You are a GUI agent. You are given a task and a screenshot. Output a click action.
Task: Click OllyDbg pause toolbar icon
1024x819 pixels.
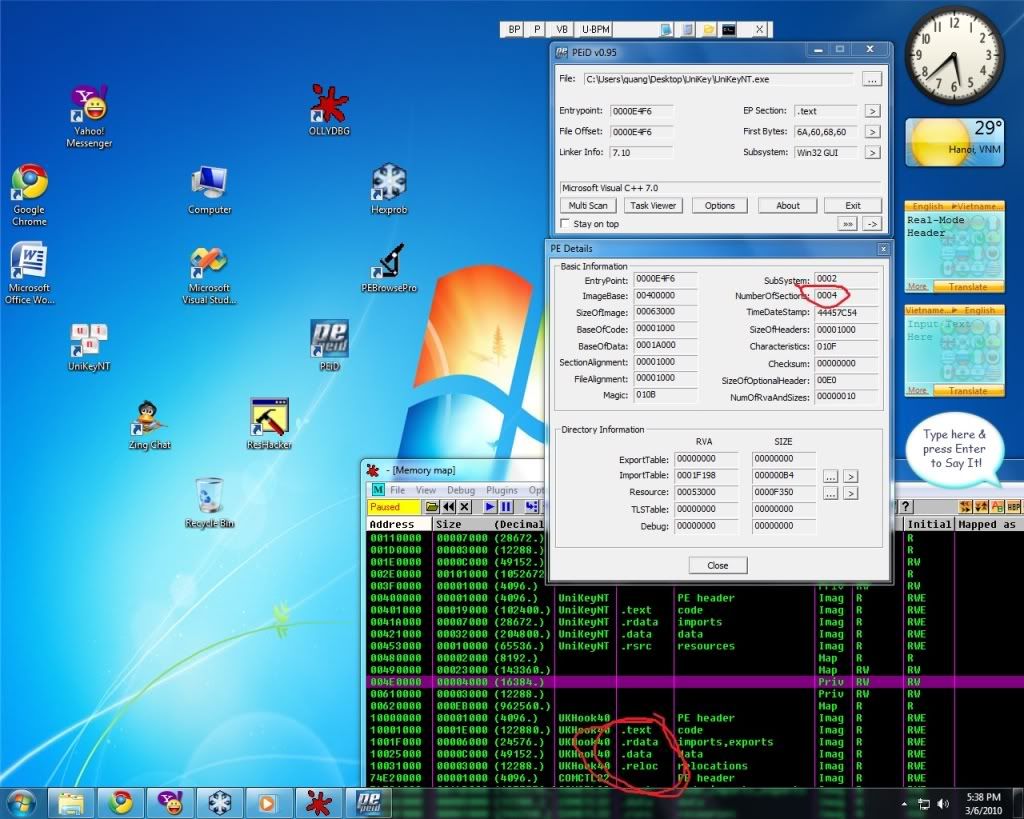[506, 507]
